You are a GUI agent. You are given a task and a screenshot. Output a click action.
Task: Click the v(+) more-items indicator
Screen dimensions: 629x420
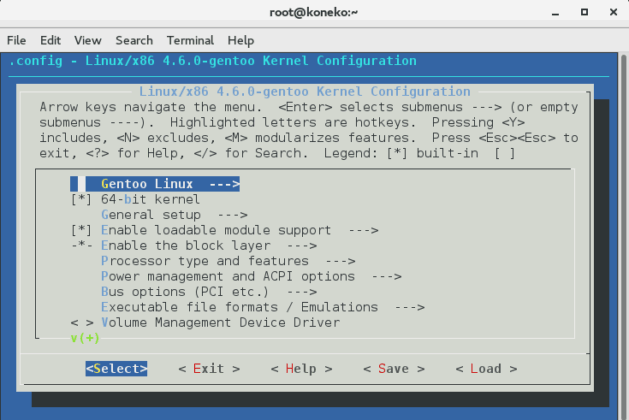coord(85,338)
